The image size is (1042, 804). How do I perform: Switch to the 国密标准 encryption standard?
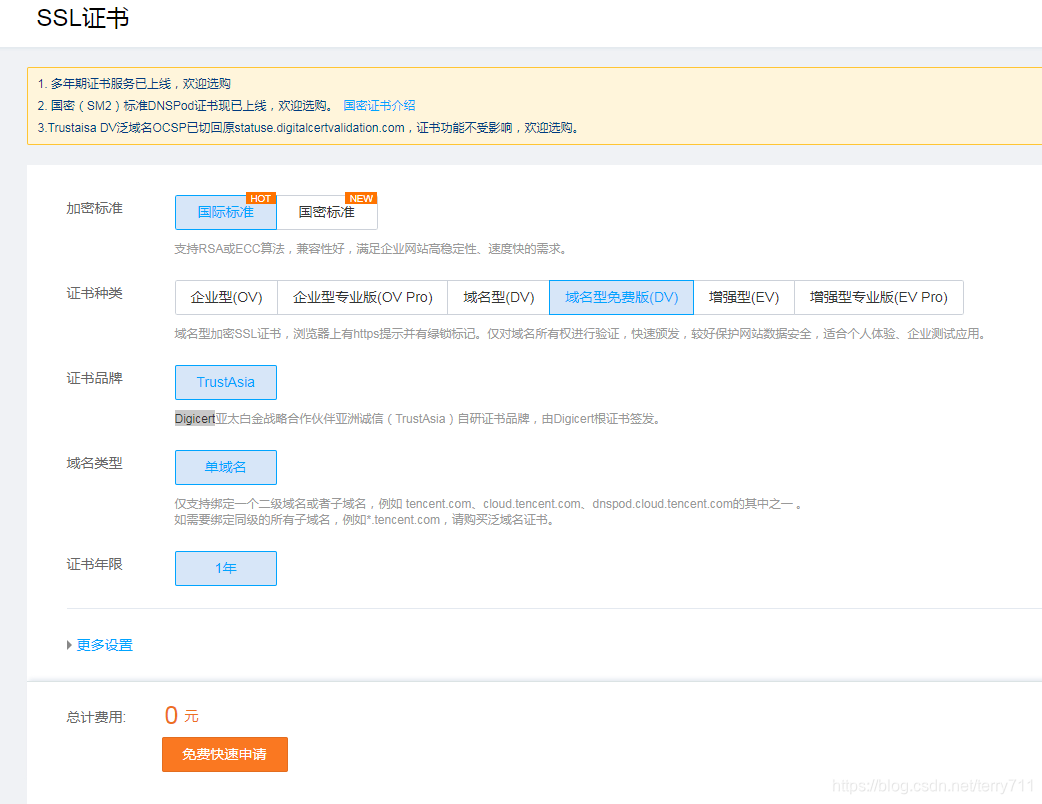[x=327, y=212]
